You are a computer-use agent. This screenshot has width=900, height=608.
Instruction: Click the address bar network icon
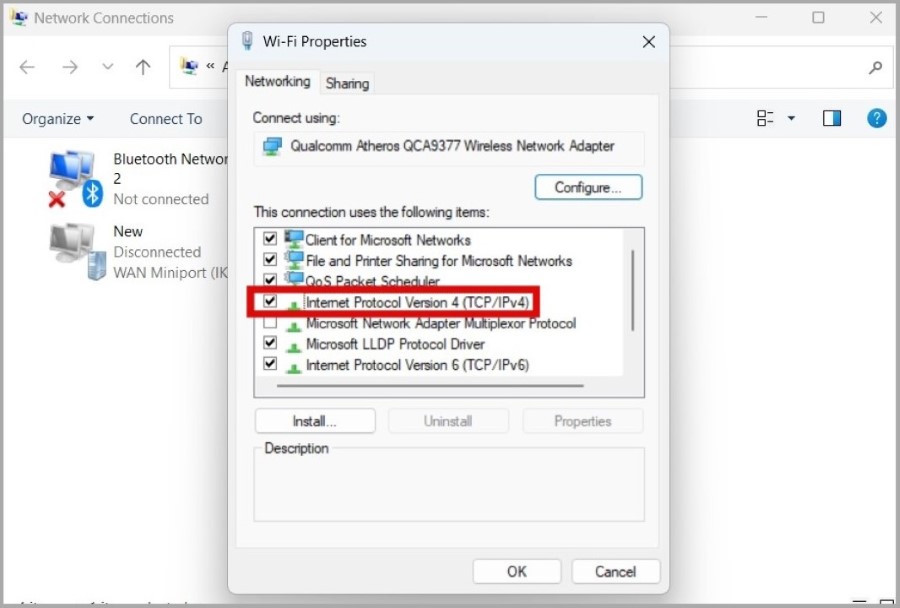coord(189,67)
